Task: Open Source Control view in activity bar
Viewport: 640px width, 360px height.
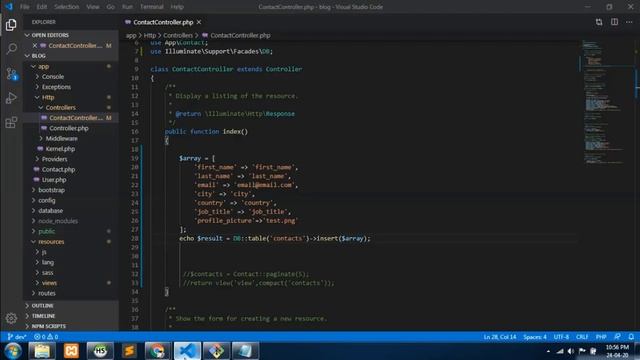Action: coord(11,74)
